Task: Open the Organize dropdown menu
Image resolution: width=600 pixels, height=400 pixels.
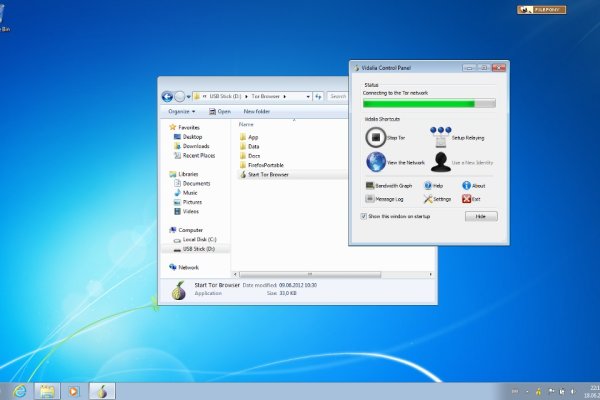Action: click(181, 112)
